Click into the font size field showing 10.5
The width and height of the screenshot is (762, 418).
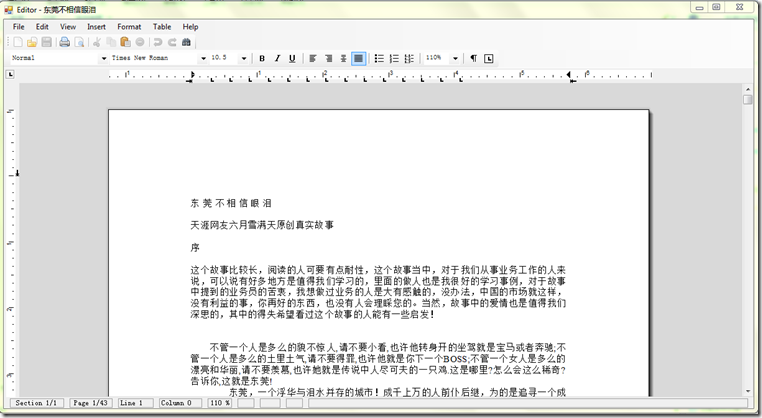coord(224,58)
